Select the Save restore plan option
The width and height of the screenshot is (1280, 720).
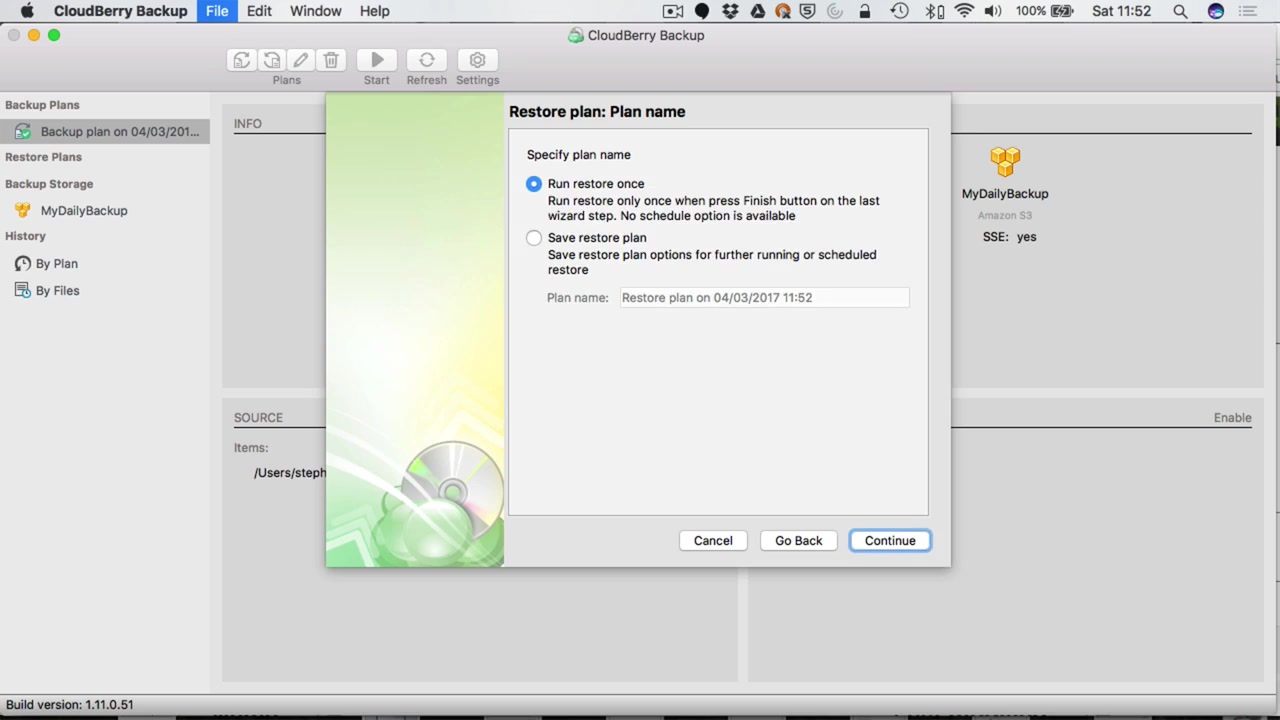534,238
